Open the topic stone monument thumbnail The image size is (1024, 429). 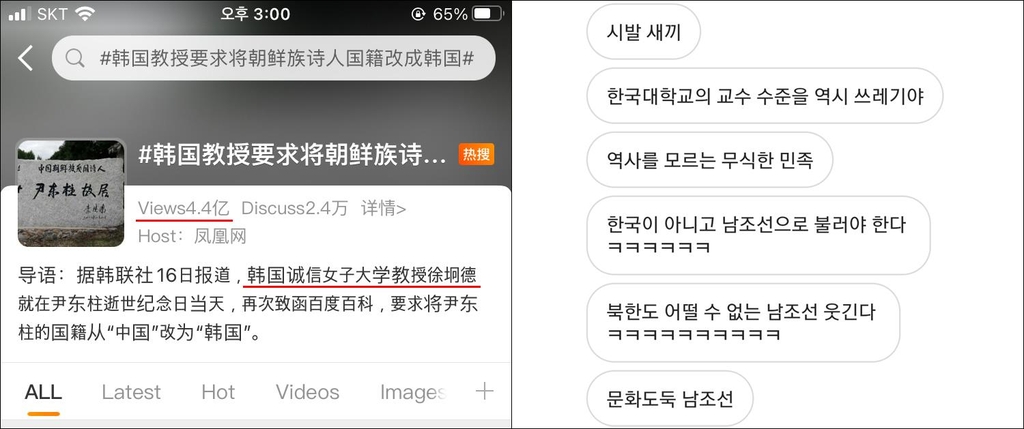point(71,193)
